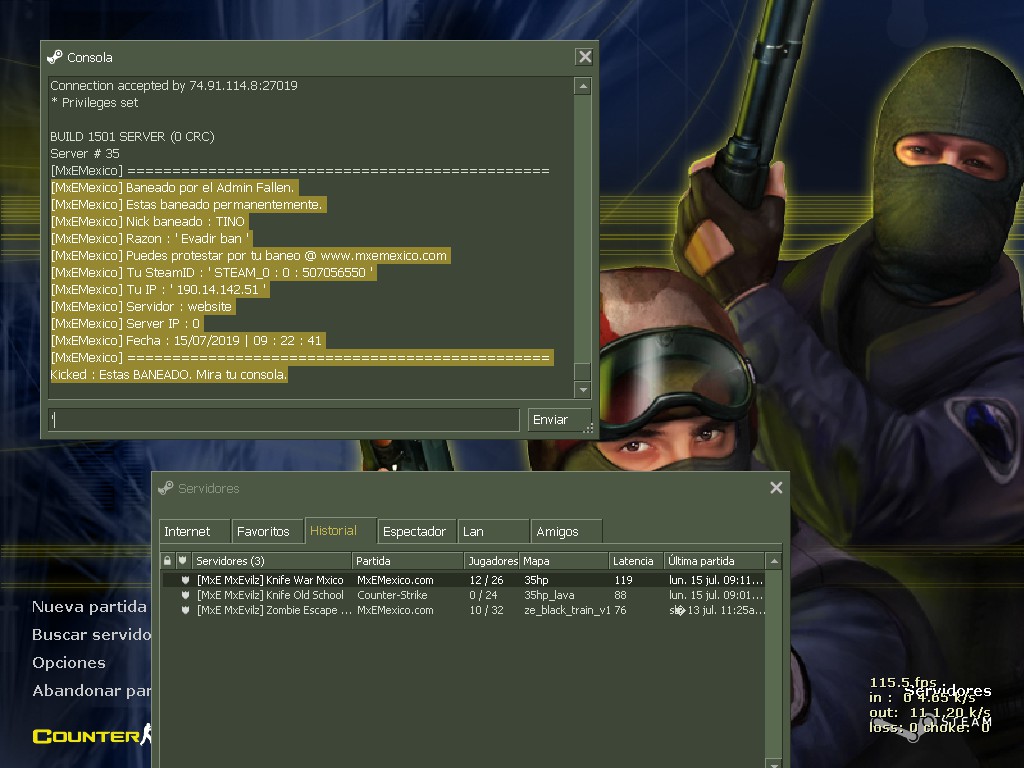1024x768 pixels.
Task: Sort servers by the lock (password) column icon
Action: coord(168,560)
